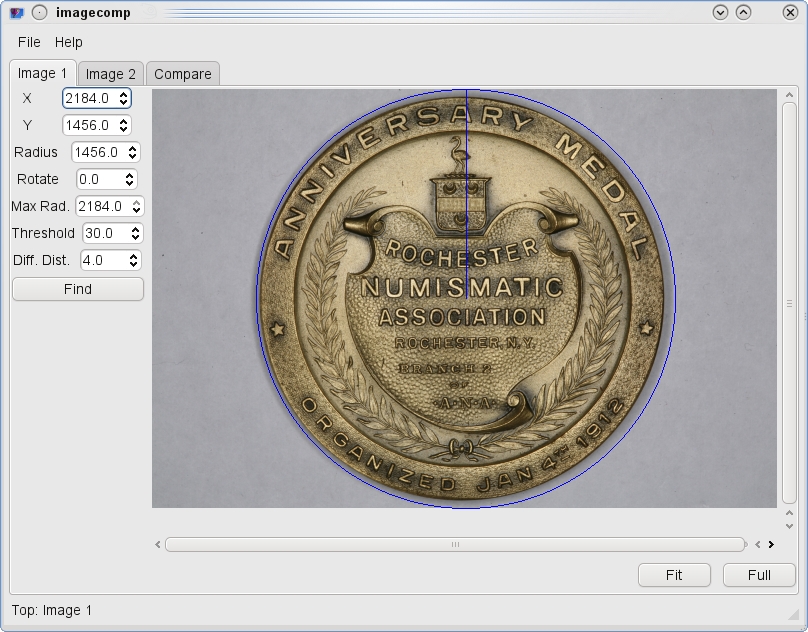The image size is (808, 632).
Task: Decrease Diff. Dist. with down arrow
Action: coord(133,264)
